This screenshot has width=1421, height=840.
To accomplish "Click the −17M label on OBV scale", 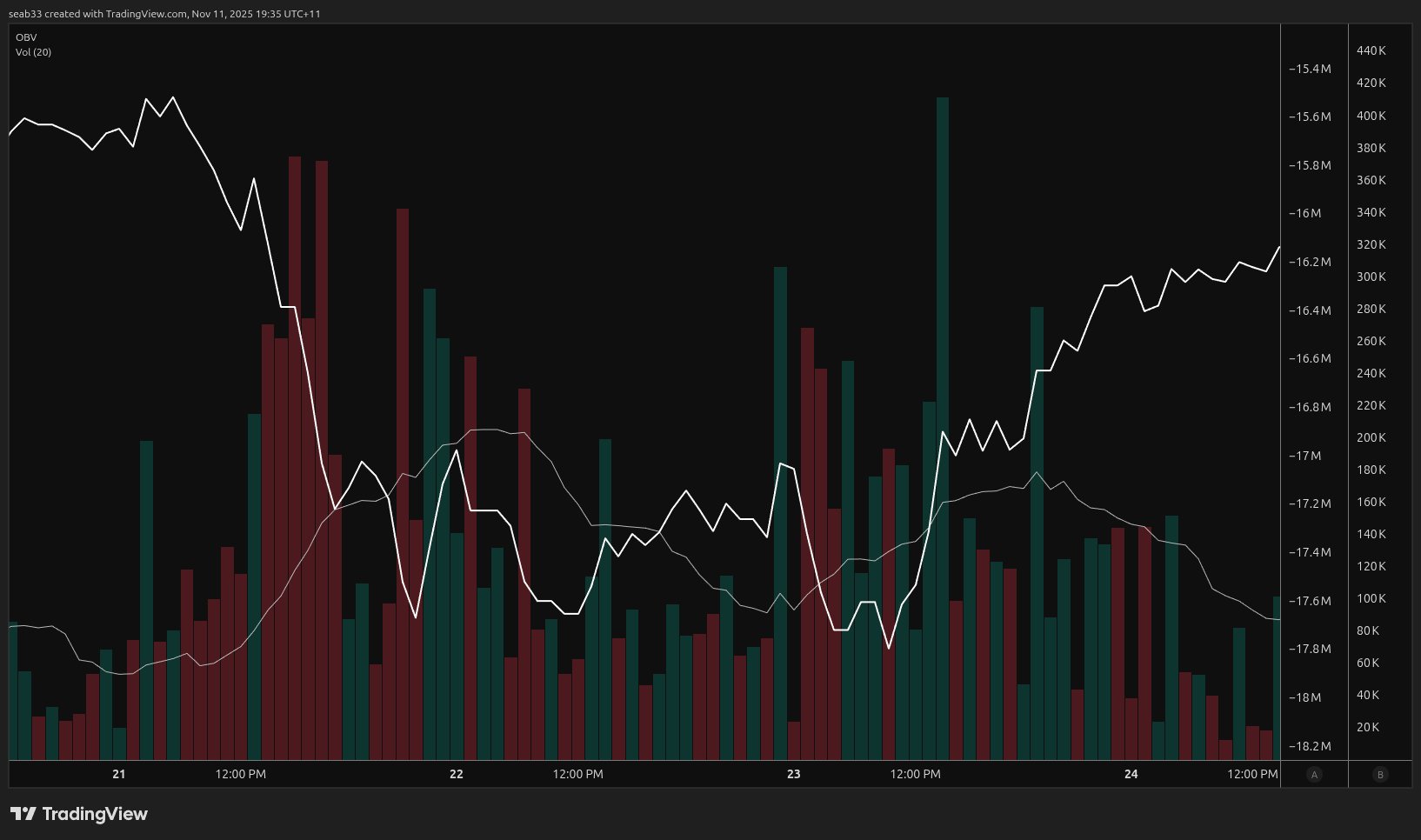I will coord(1305,456).
